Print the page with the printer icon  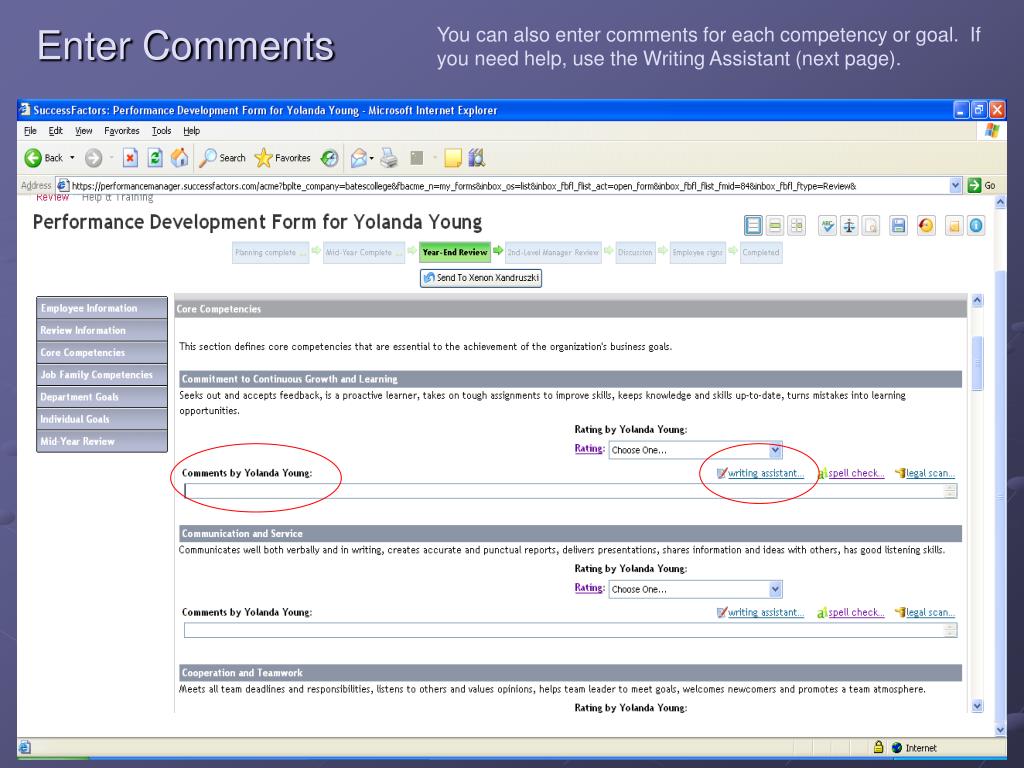(389, 158)
